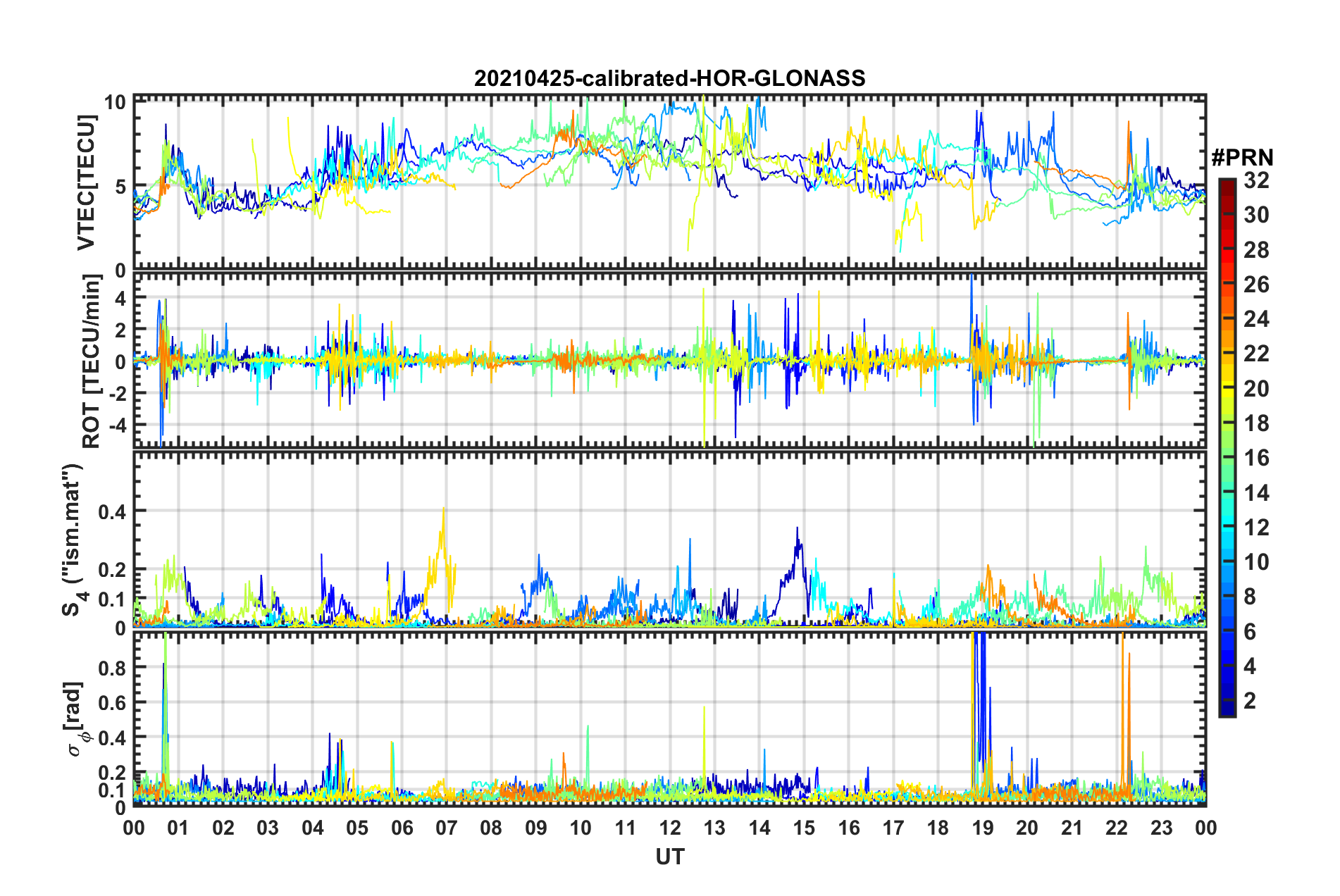Select the "VTEC[TECU]" y-axis label

tap(87, 183)
